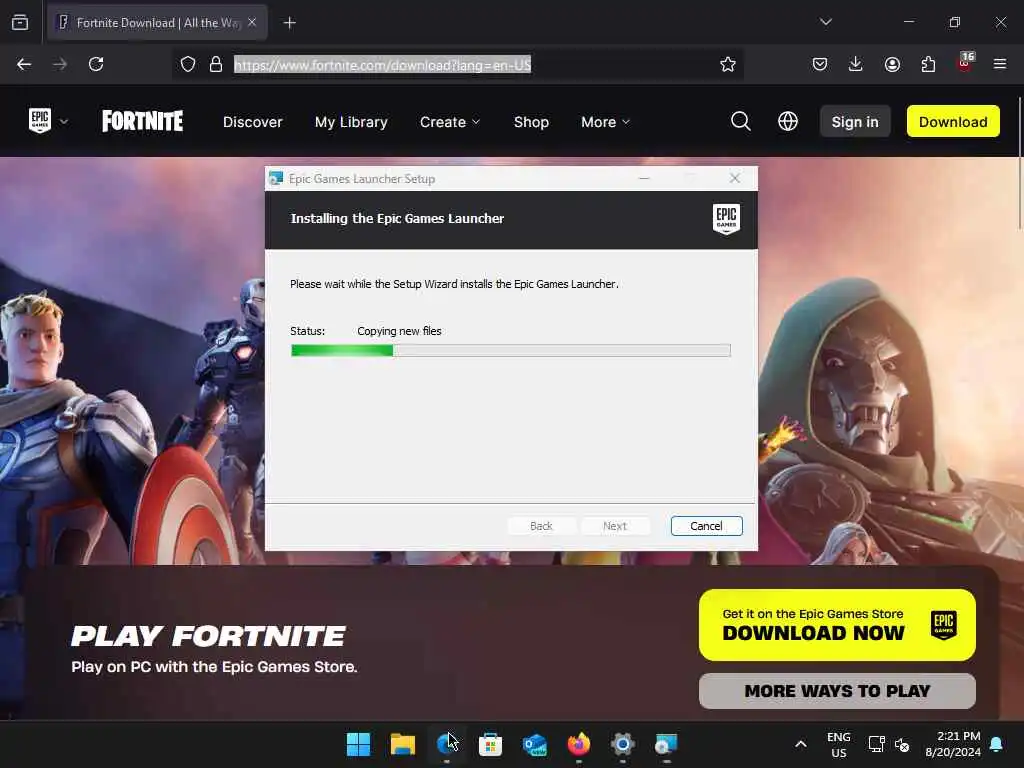Open clock showing 2:21 PM

[x=953, y=744]
